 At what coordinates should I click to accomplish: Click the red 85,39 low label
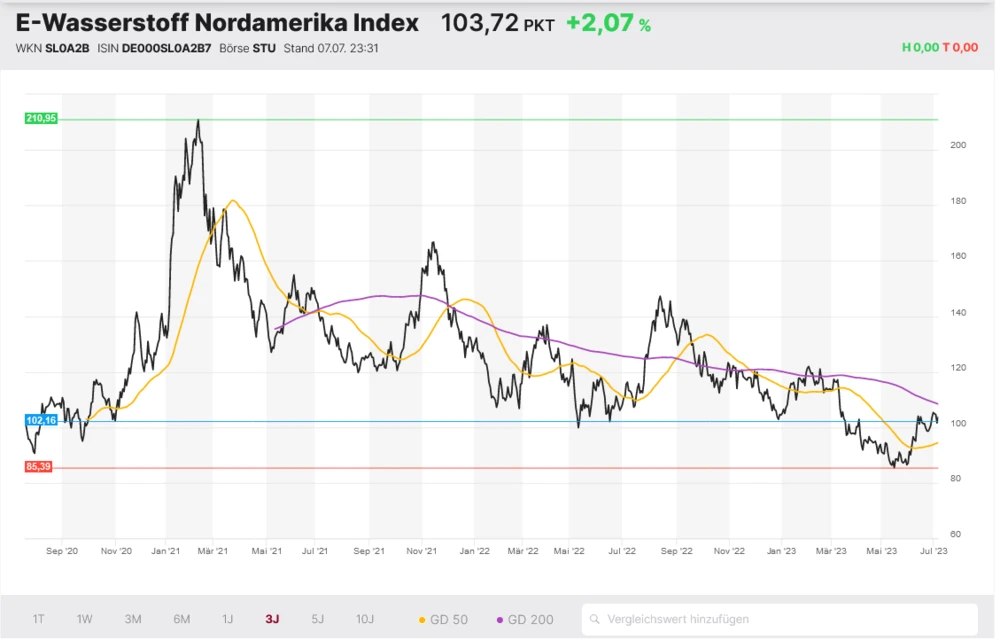(39, 467)
